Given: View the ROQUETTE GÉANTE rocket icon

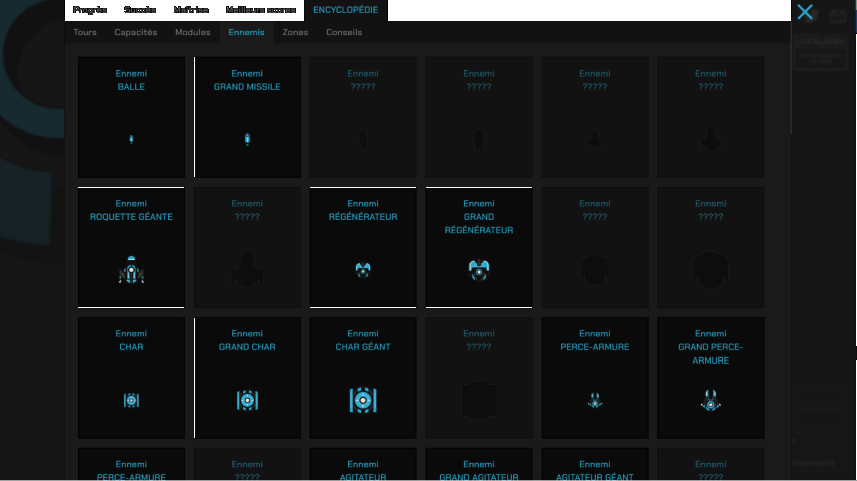Looking at the screenshot, I should [131, 269].
